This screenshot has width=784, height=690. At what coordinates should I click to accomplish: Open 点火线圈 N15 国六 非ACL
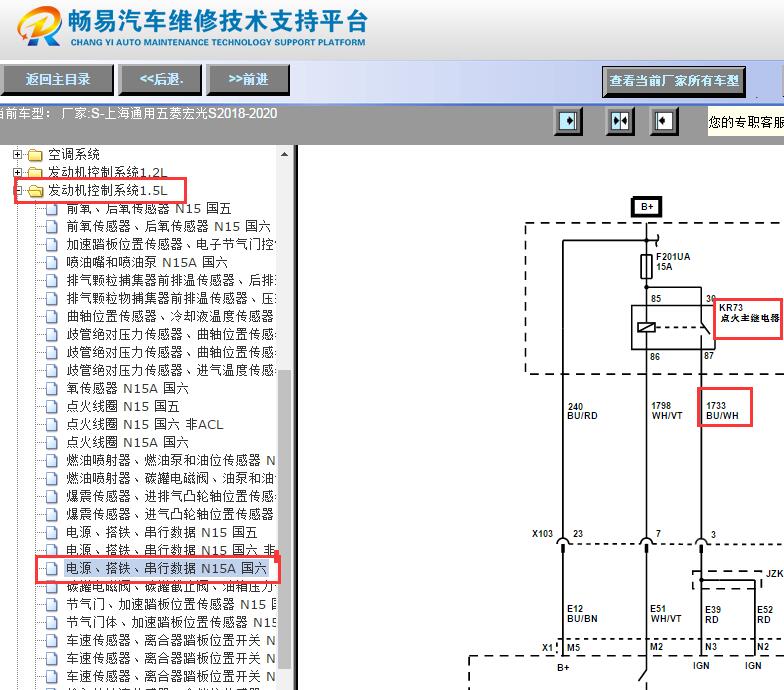coord(144,424)
